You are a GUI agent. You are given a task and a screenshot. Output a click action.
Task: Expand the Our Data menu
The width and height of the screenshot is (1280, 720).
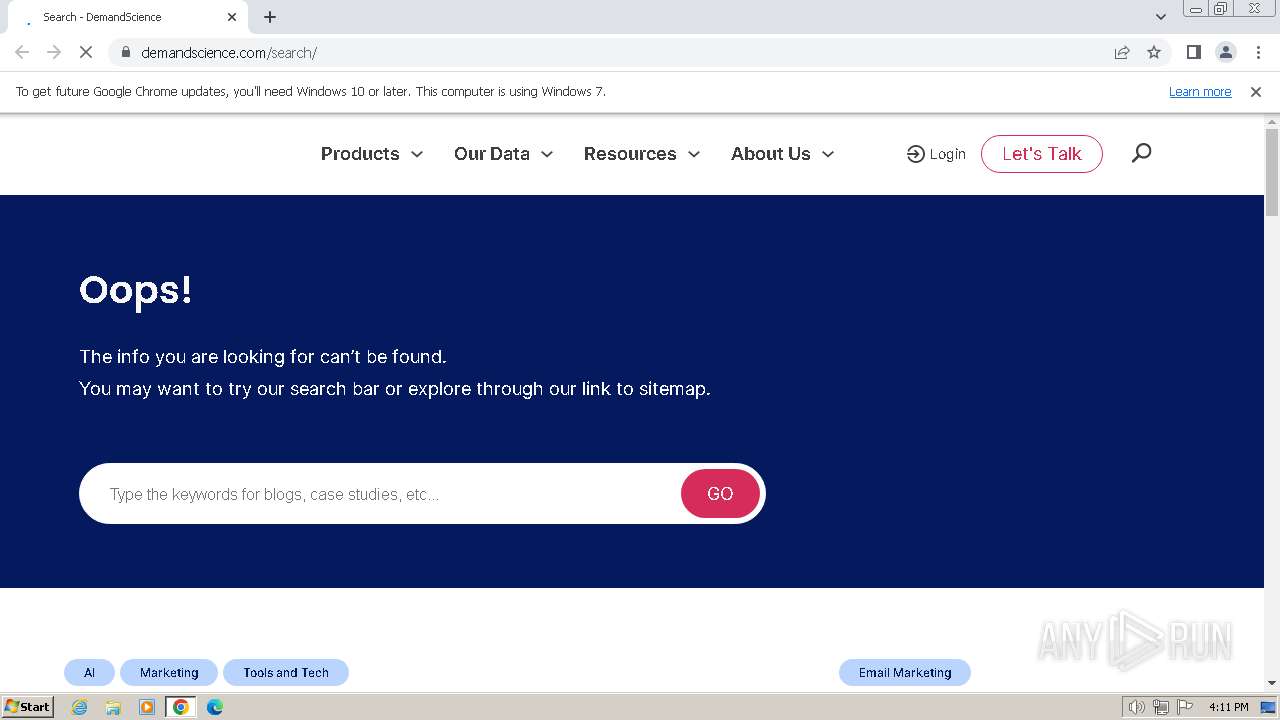pyautogui.click(x=503, y=154)
